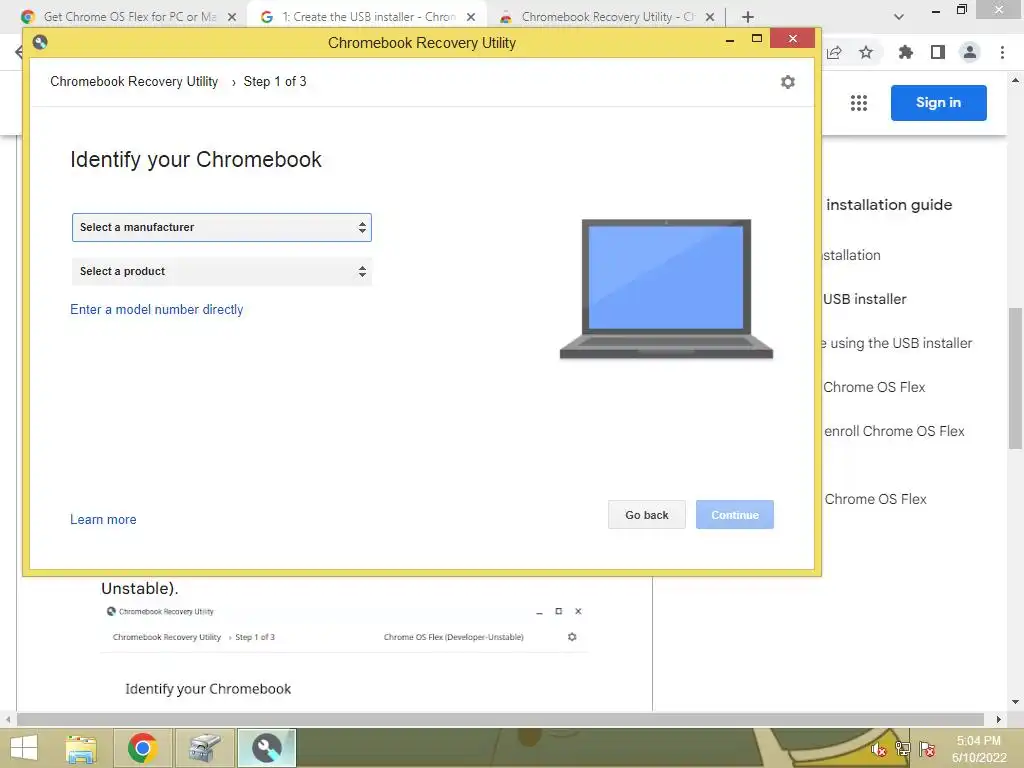This screenshot has width=1024, height=768.
Task: Open the Action Center flag icon
Action: coord(927,749)
